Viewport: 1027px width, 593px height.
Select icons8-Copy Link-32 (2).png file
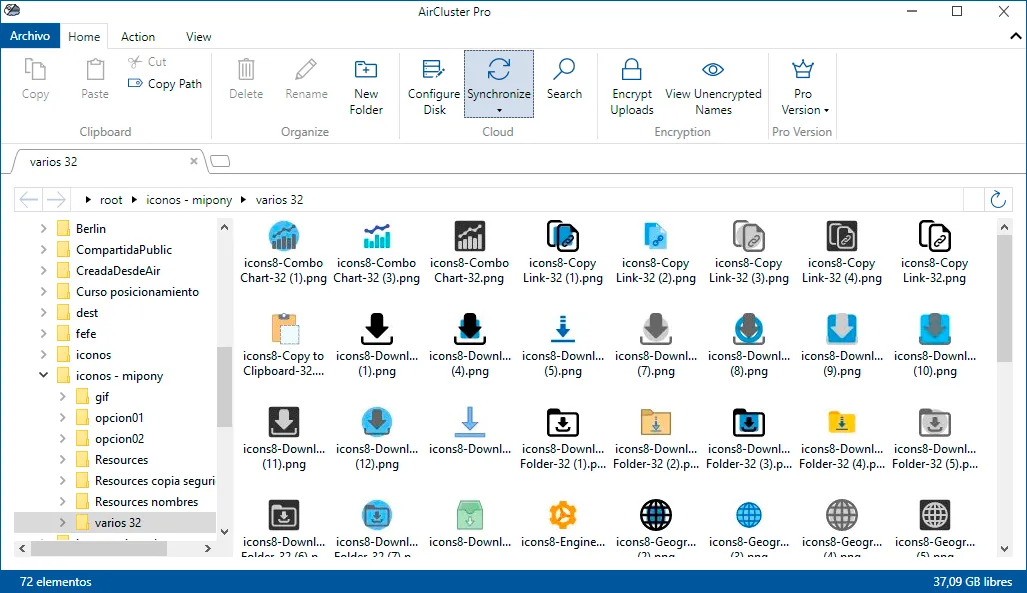(x=656, y=252)
